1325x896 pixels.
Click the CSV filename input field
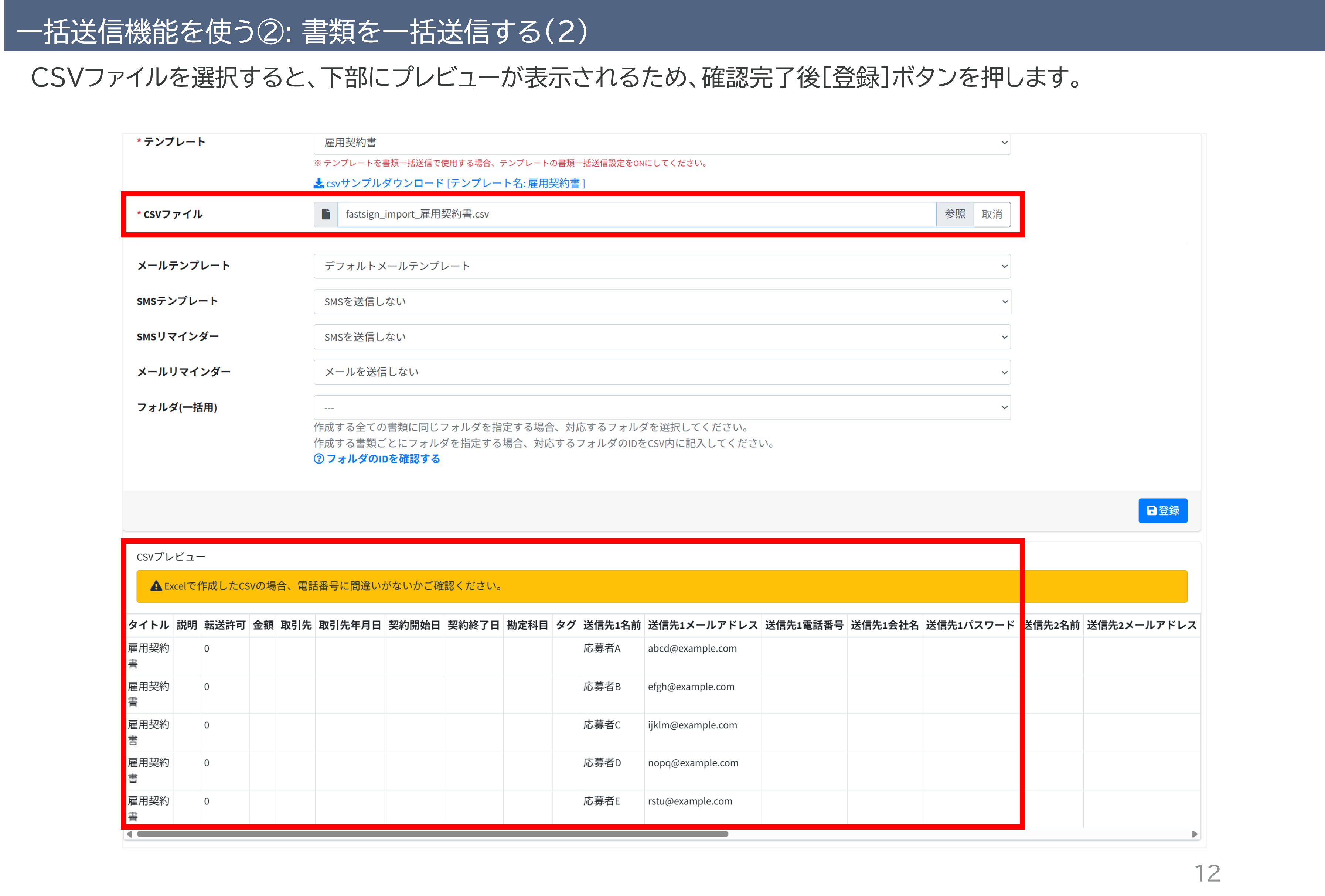(x=636, y=214)
